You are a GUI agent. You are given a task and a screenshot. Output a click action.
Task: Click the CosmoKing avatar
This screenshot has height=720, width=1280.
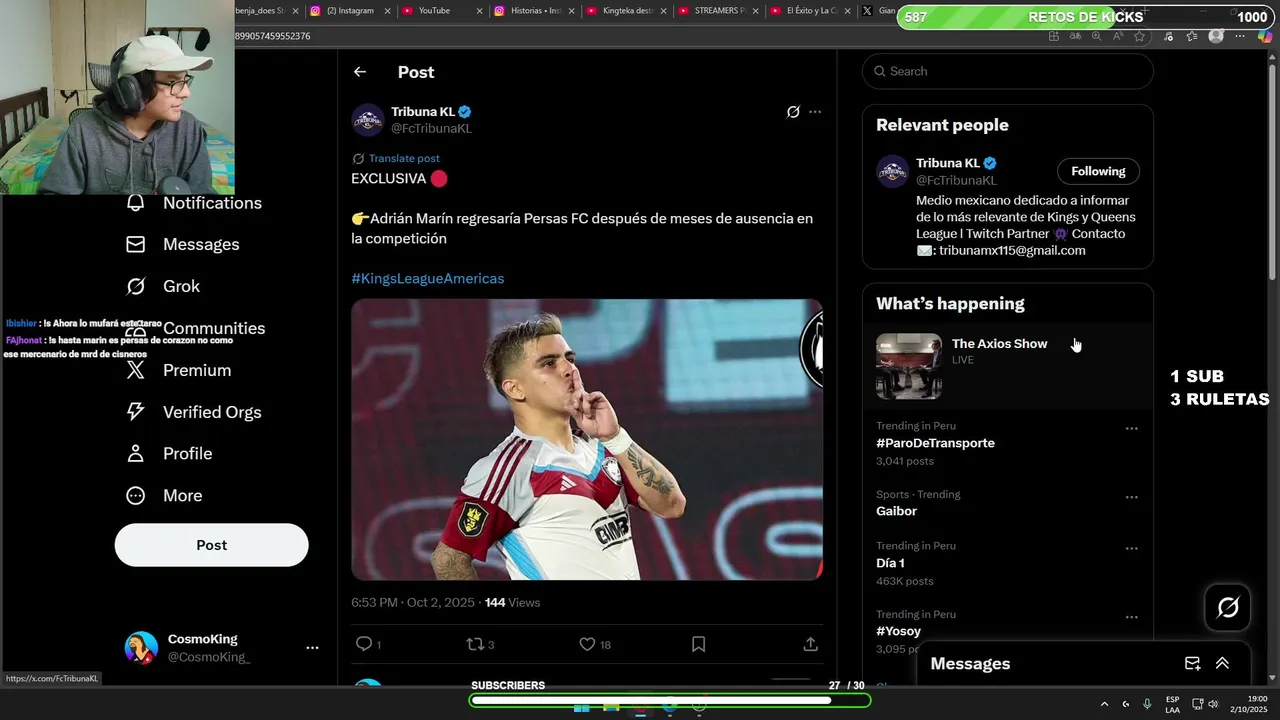coord(141,648)
